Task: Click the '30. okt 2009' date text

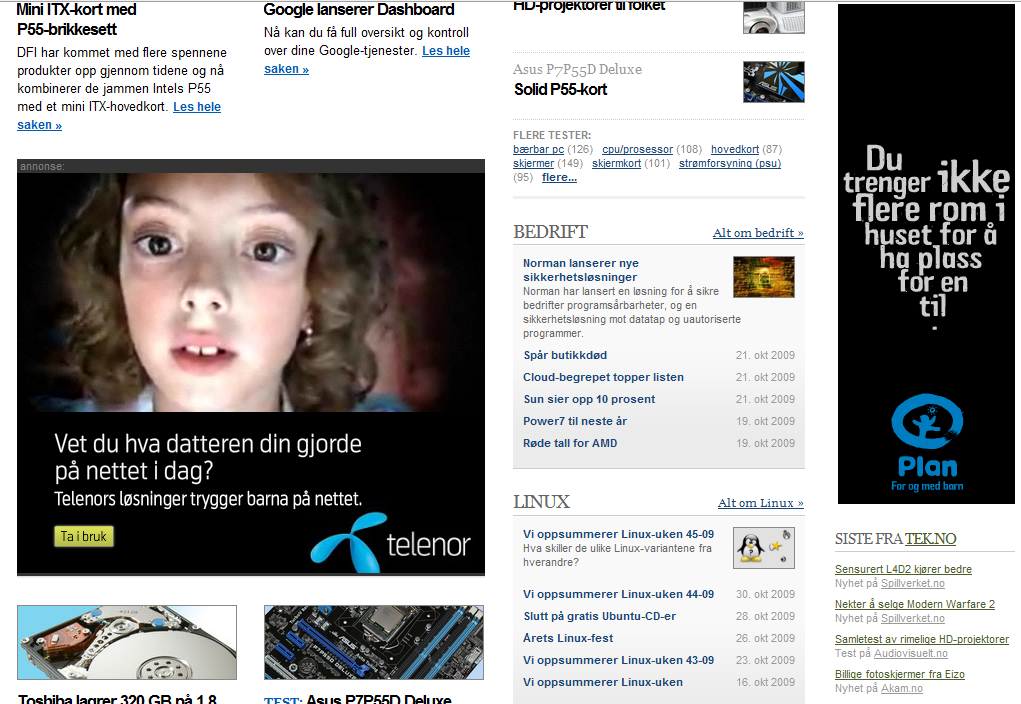Action: [x=765, y=595]
